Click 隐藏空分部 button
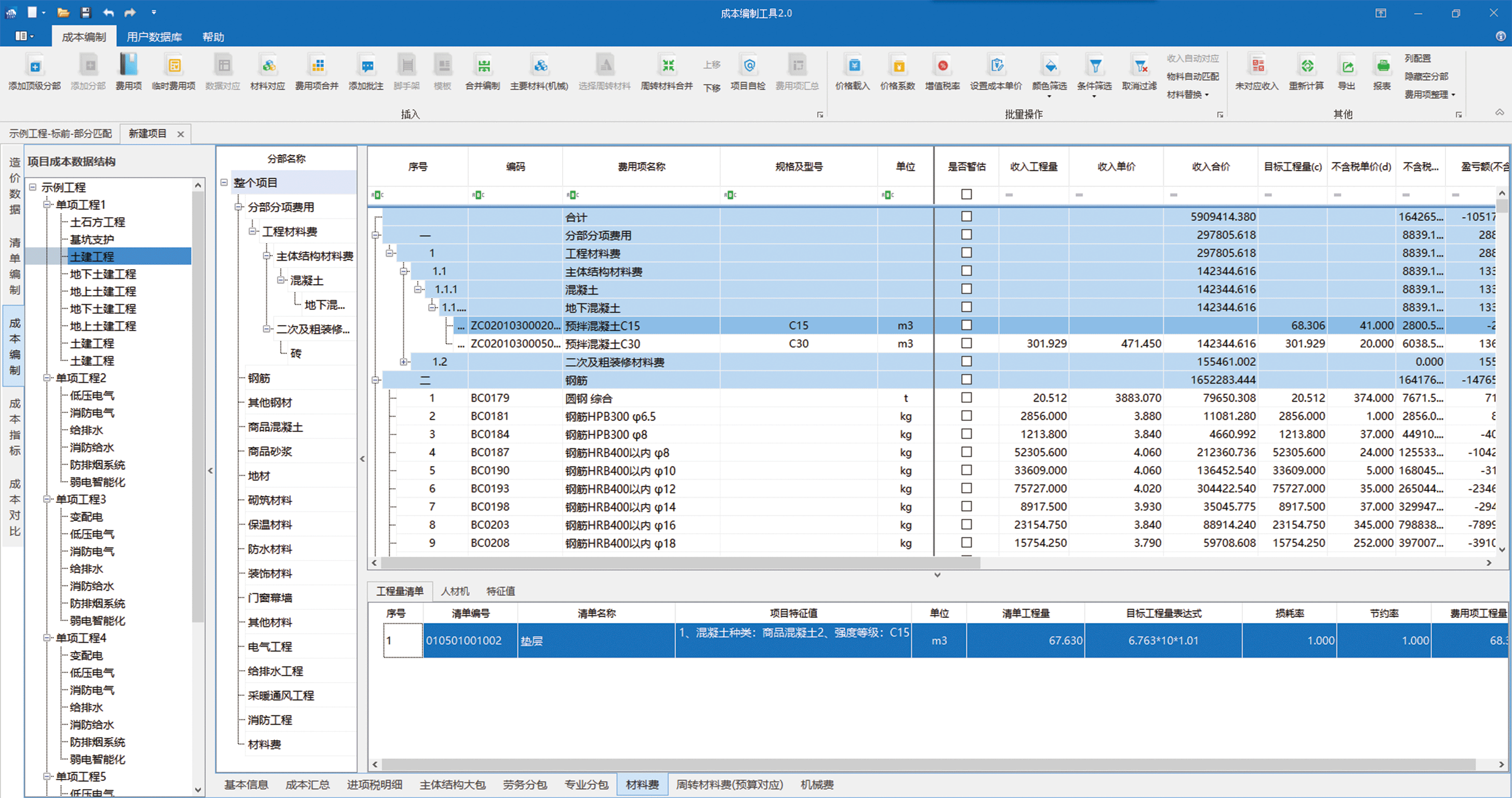This screenshot has height=798, width=1512. tap(1426, 76)
